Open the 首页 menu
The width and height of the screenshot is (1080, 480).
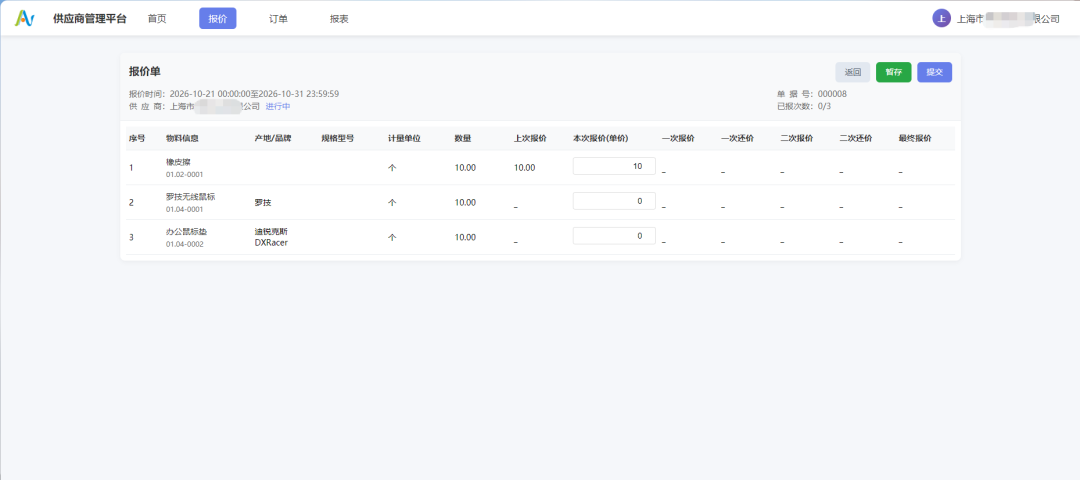coord(157,19)
